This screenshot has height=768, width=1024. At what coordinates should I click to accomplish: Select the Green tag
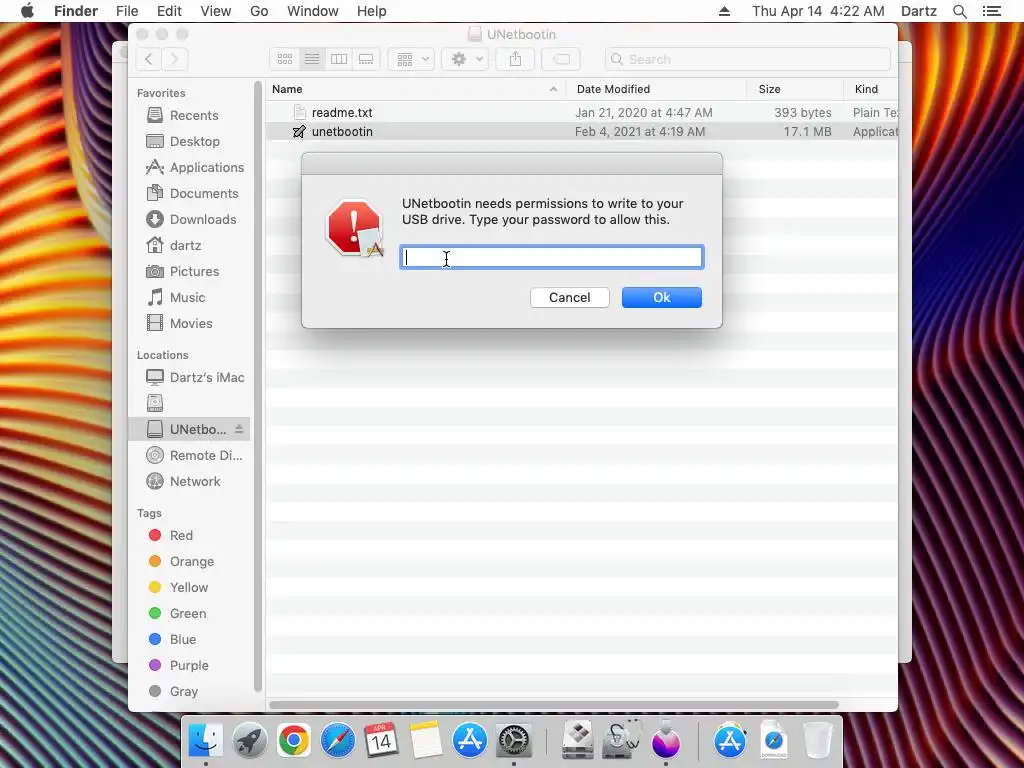tap(177, 614)
